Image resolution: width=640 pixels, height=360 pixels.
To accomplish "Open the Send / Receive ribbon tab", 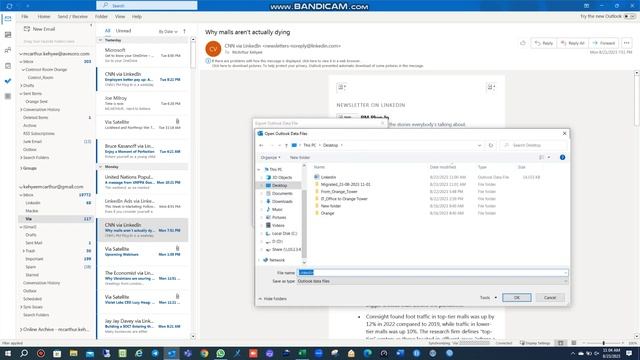I will point(73,17).
